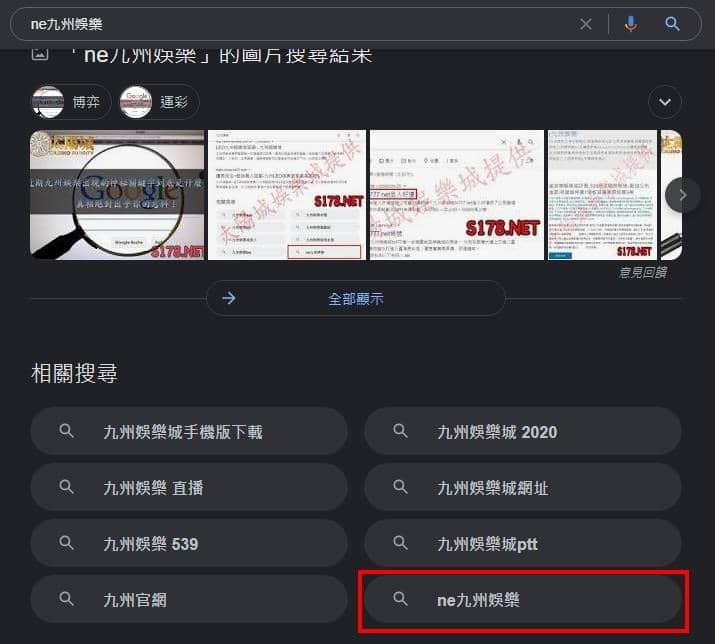
Task: Search related term 九州娛樂城 2020
Action: pos(523,431)
